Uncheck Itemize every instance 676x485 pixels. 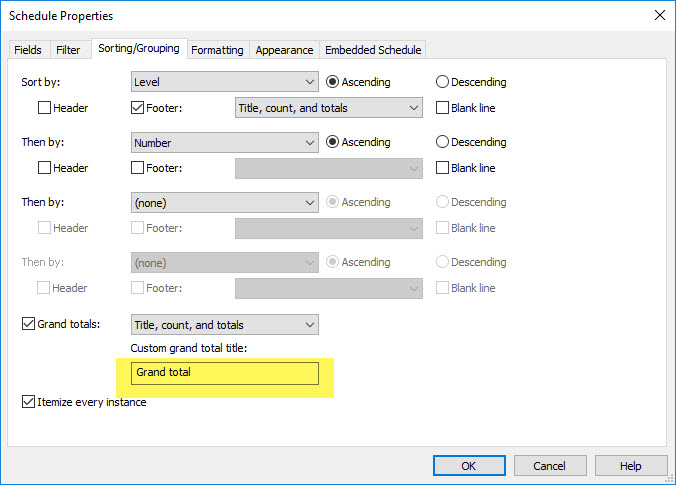click(x=28, y=401)
